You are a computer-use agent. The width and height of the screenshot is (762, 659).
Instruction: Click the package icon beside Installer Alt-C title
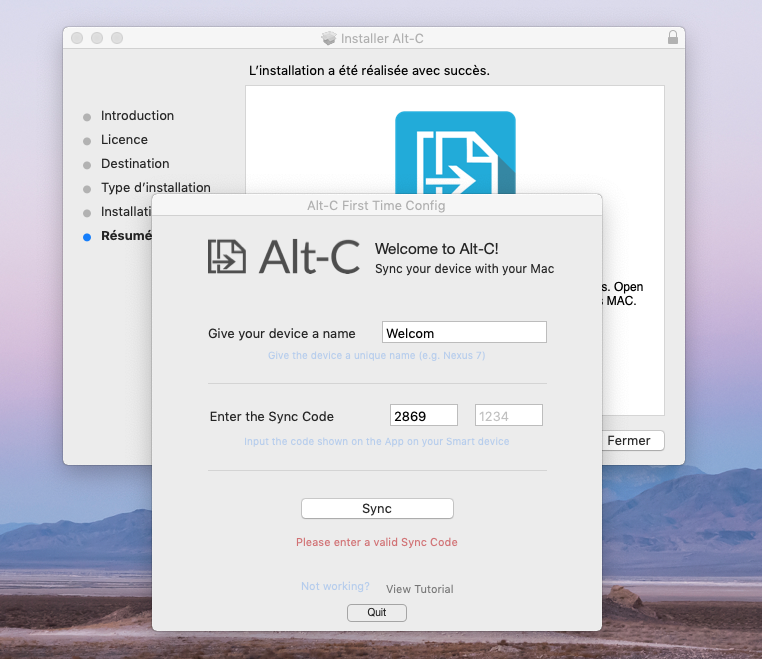(329, 38)
